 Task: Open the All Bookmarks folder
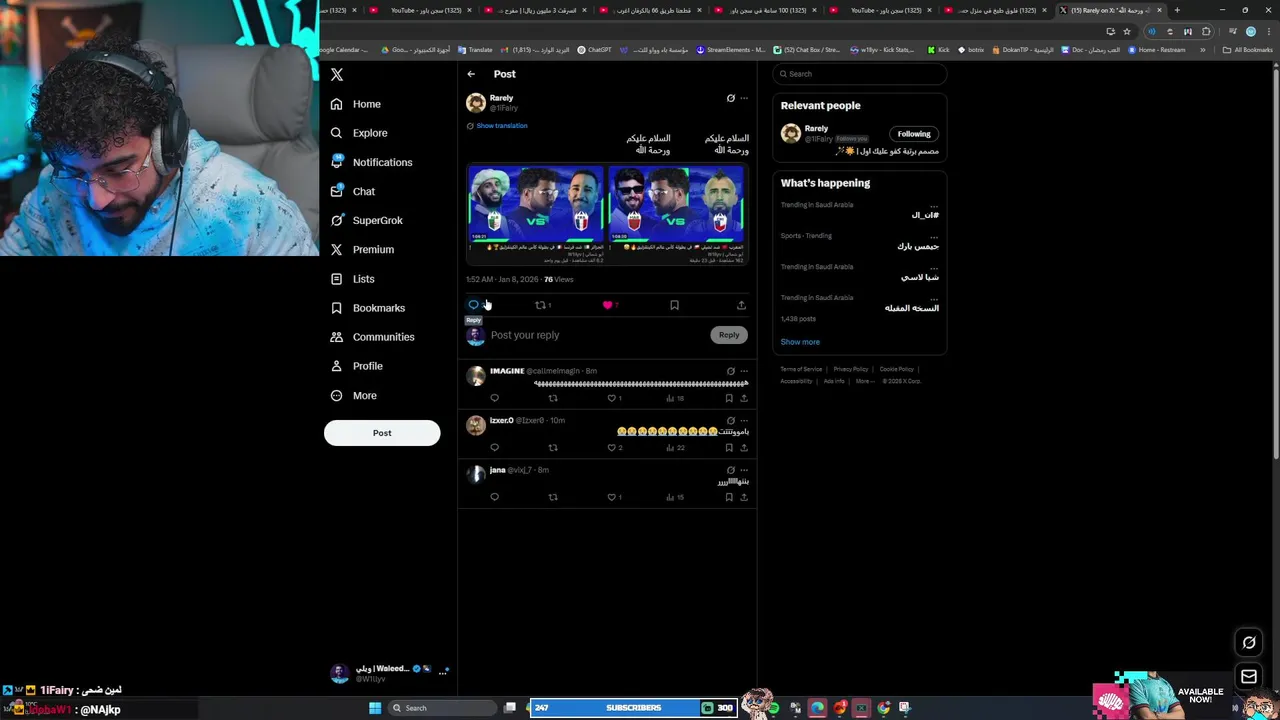(x=1248, y=50)
